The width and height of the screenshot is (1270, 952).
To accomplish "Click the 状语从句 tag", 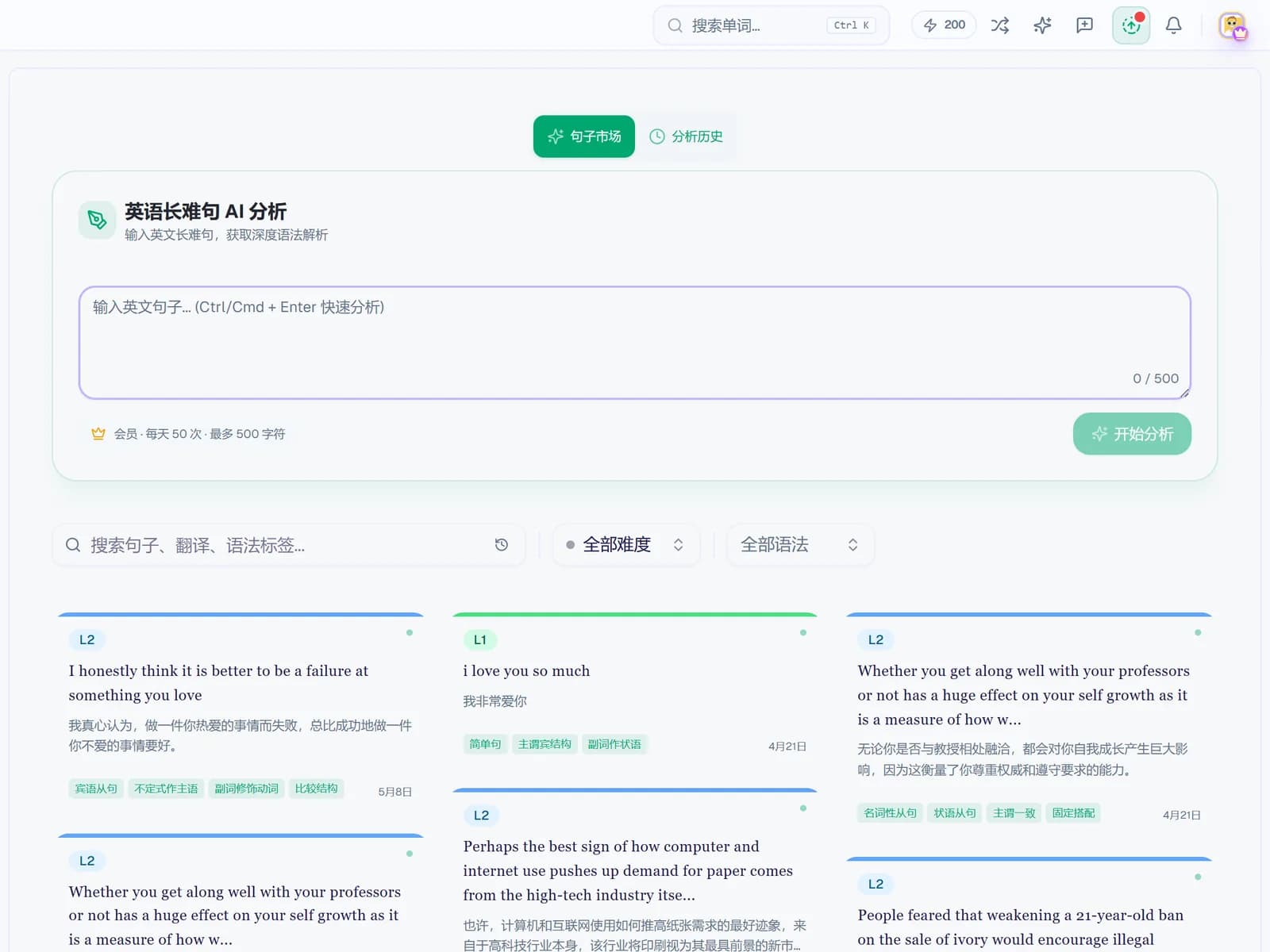I will 955,813.
